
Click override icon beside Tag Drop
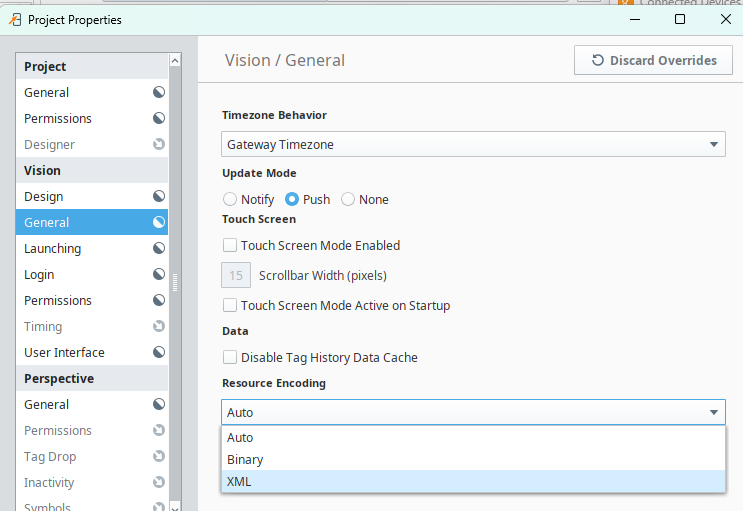click(x=158, y=456)
